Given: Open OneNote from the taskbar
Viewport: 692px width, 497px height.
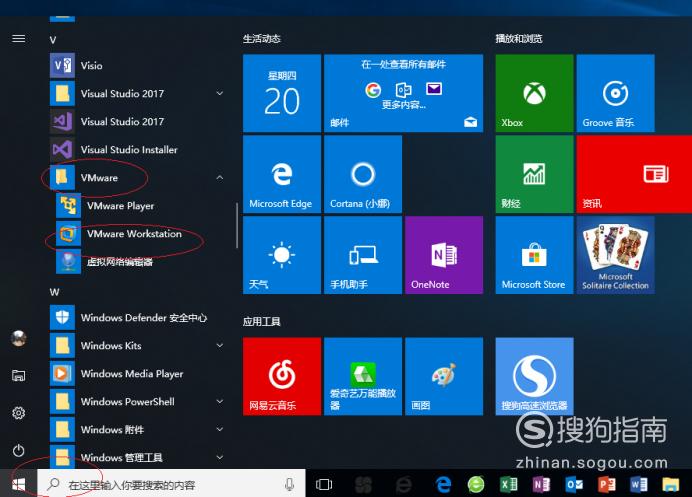Looking at the screenshot, I should click(x=541, y=484).
